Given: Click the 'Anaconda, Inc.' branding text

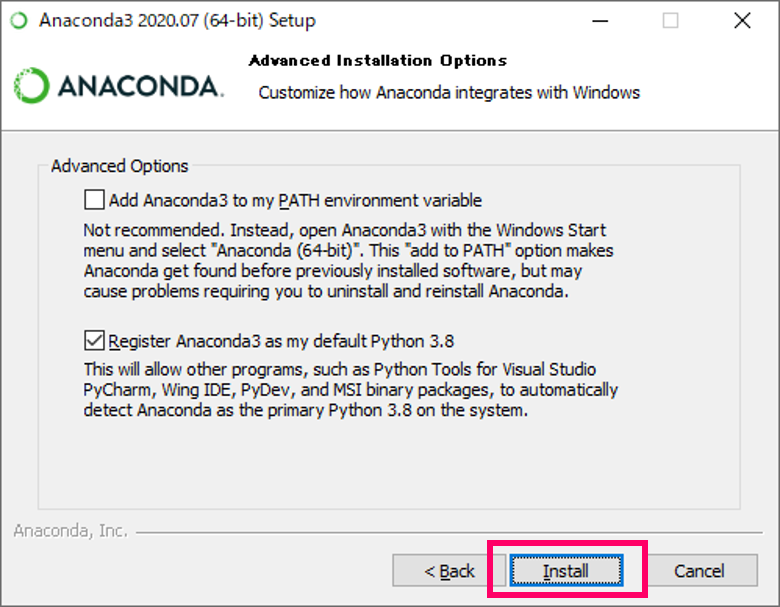Looking at the screenshot, I should 71,531.
